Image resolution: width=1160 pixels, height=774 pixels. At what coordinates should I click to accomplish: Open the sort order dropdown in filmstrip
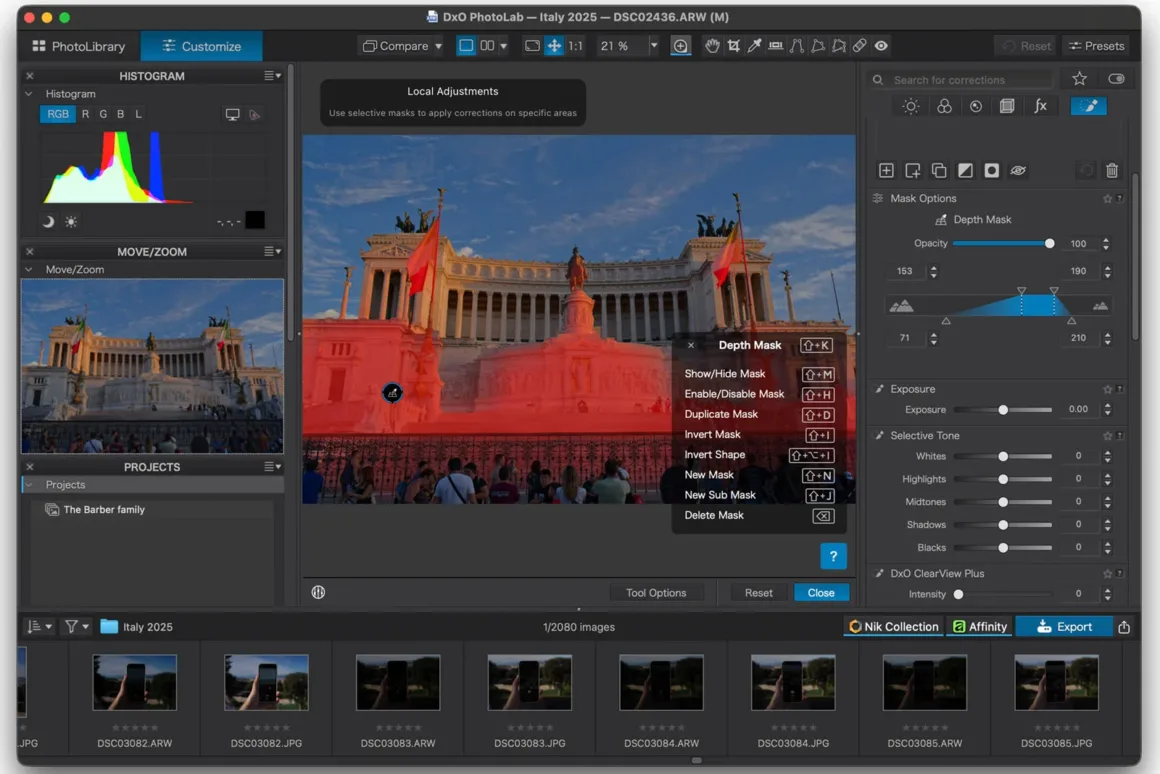39,627
